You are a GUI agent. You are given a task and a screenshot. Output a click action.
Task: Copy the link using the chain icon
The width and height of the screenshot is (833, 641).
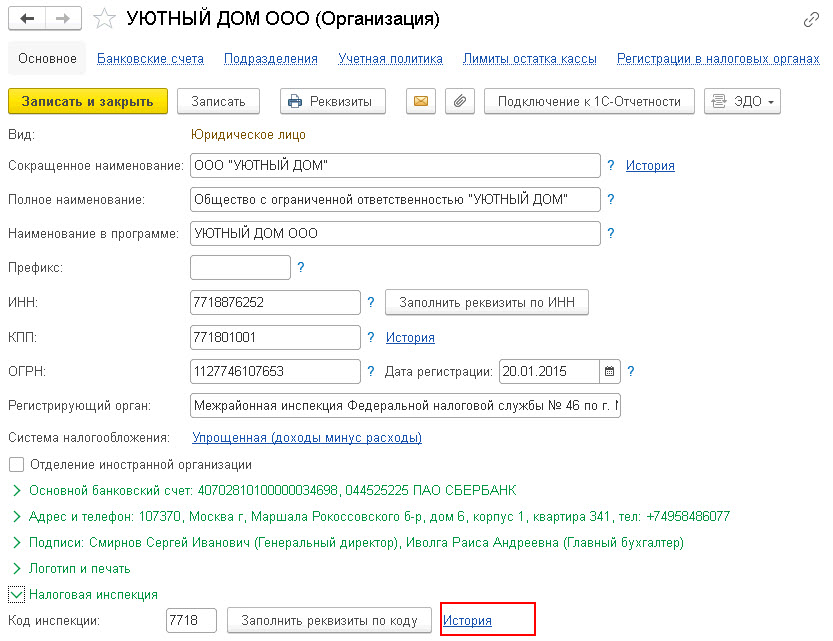click(811, 20)
